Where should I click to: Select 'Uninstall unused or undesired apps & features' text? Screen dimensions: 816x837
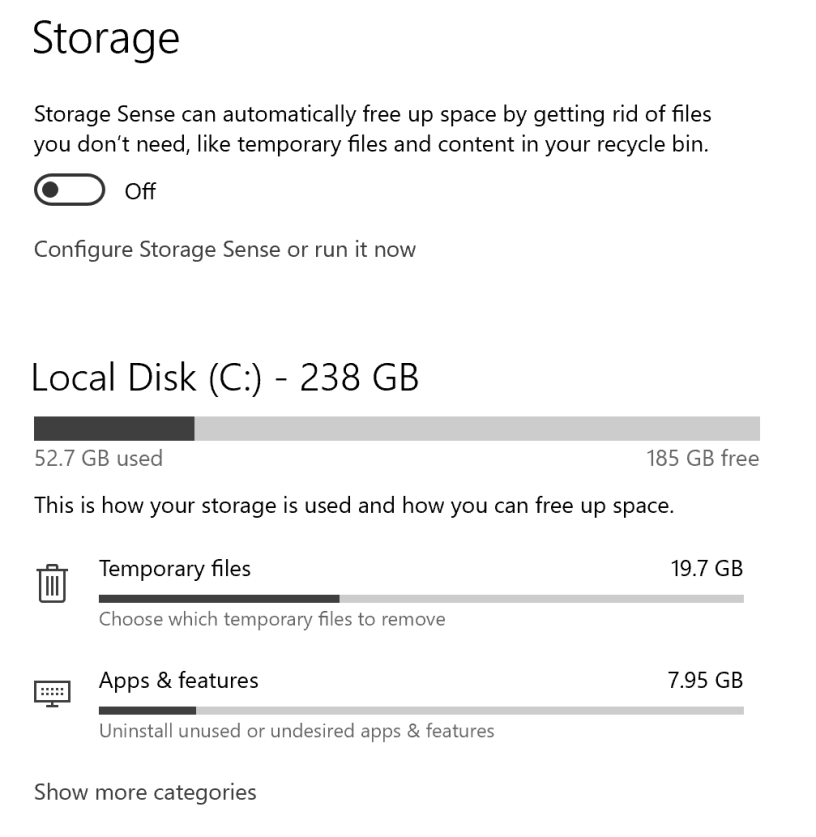[296, 731]
